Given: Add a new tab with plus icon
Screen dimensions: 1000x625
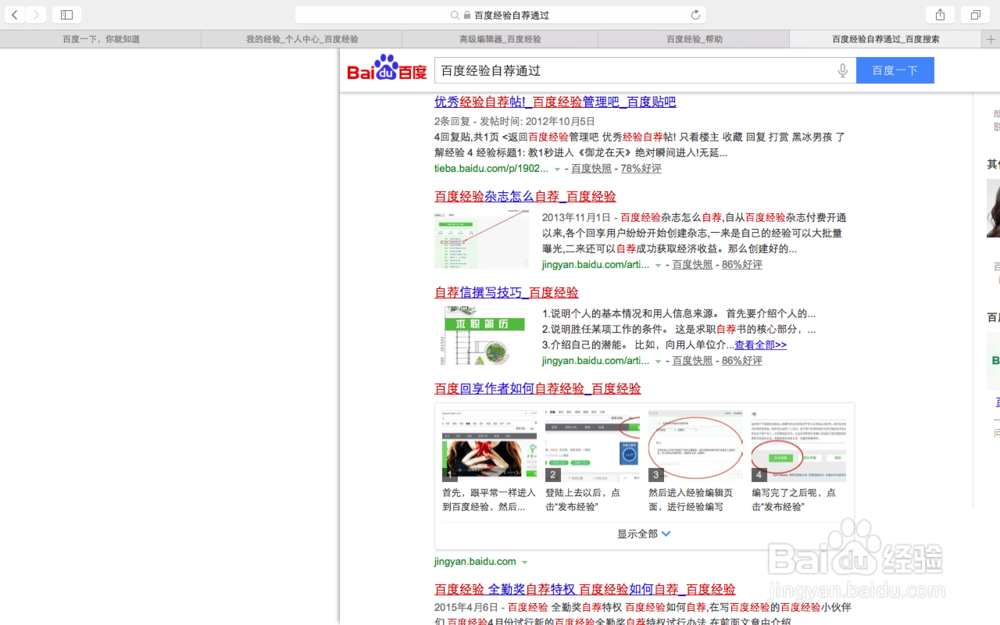Looking at the screenshot, I should [990, 39].
